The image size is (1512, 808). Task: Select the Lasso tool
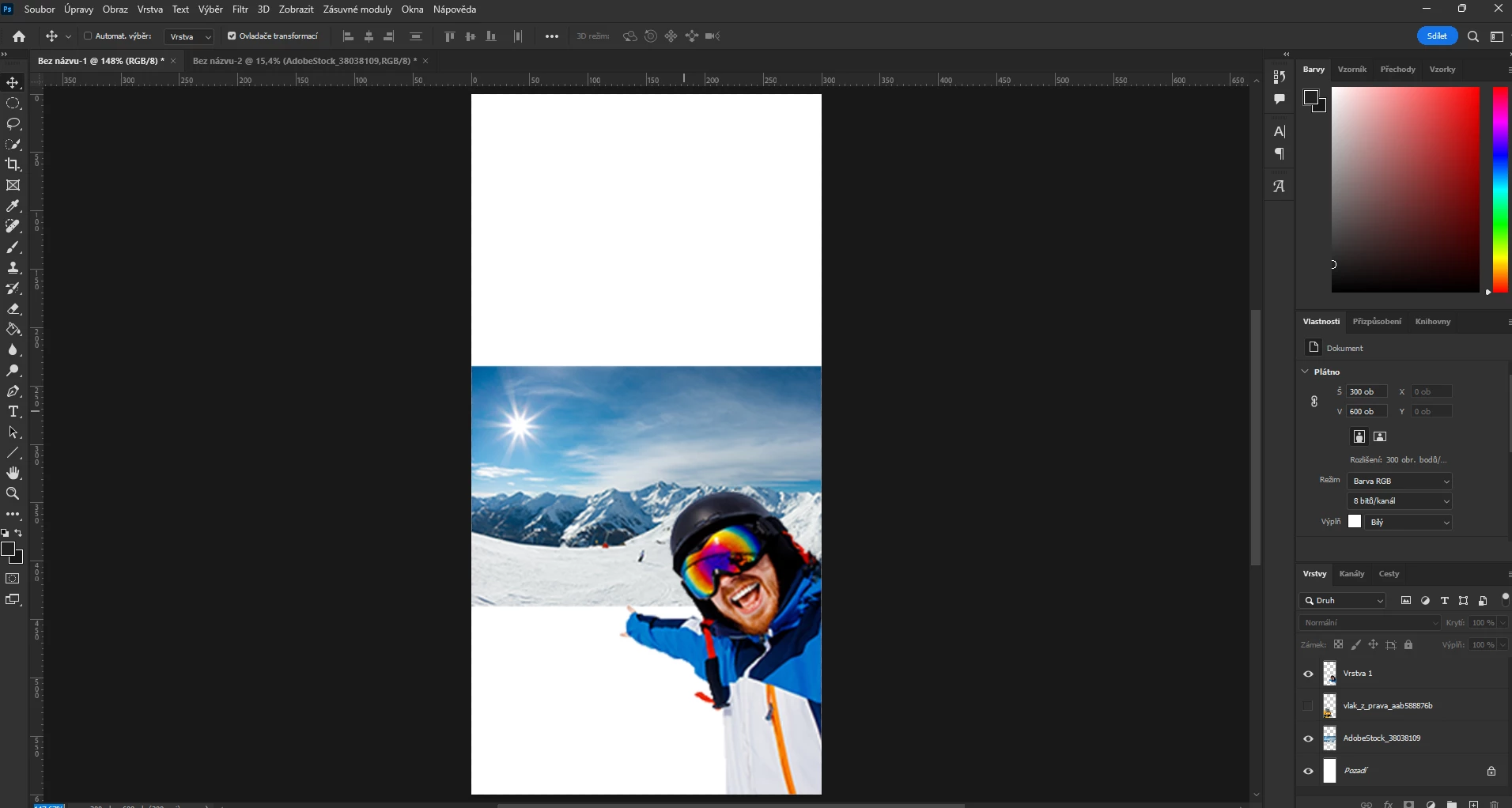click(x=13, y=123)
